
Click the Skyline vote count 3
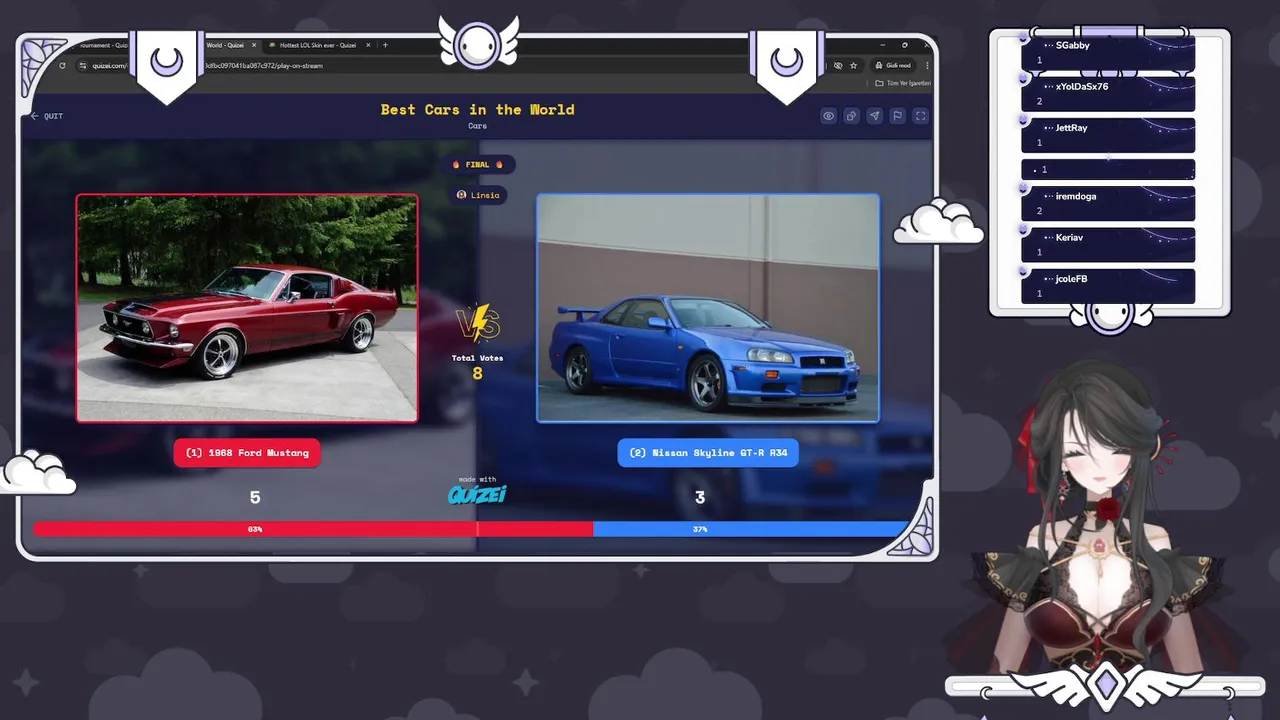click(700, 497)
